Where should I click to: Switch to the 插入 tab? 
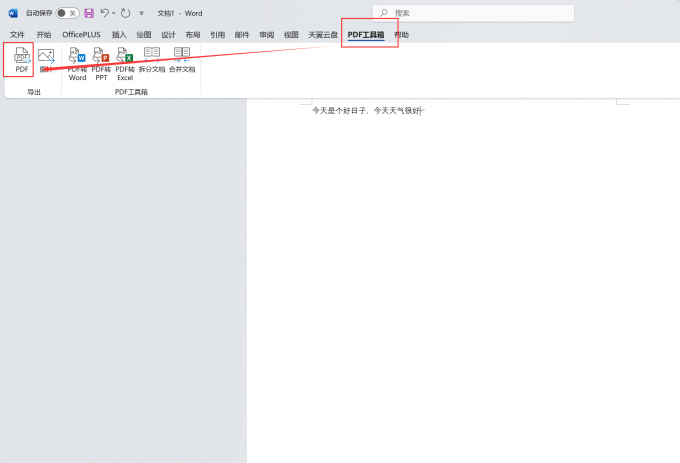point(119,35)
